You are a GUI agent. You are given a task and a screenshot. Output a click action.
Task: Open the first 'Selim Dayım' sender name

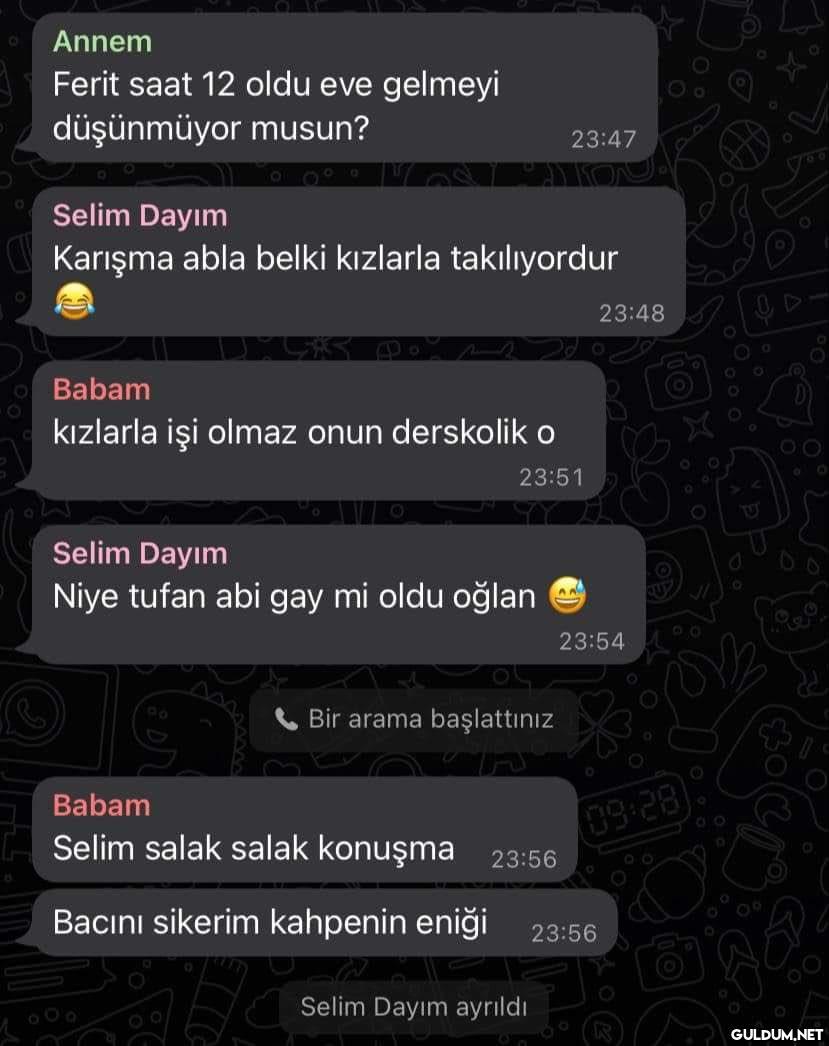click(x=140, y=215)
